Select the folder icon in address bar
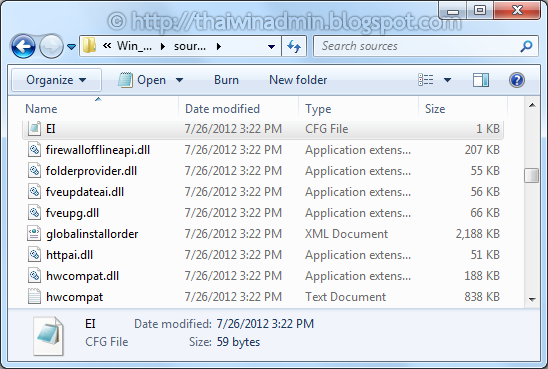Viewport: 548px width, 369px height. pyautogui.click(x=90, y=46)
